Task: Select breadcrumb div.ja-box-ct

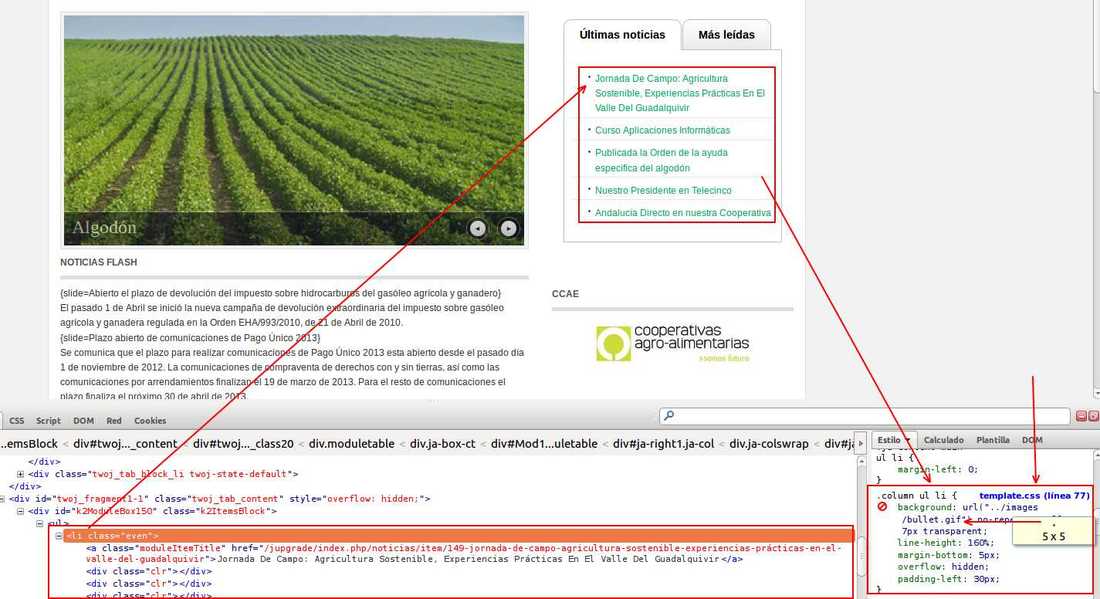Action: tap(443, 443)
